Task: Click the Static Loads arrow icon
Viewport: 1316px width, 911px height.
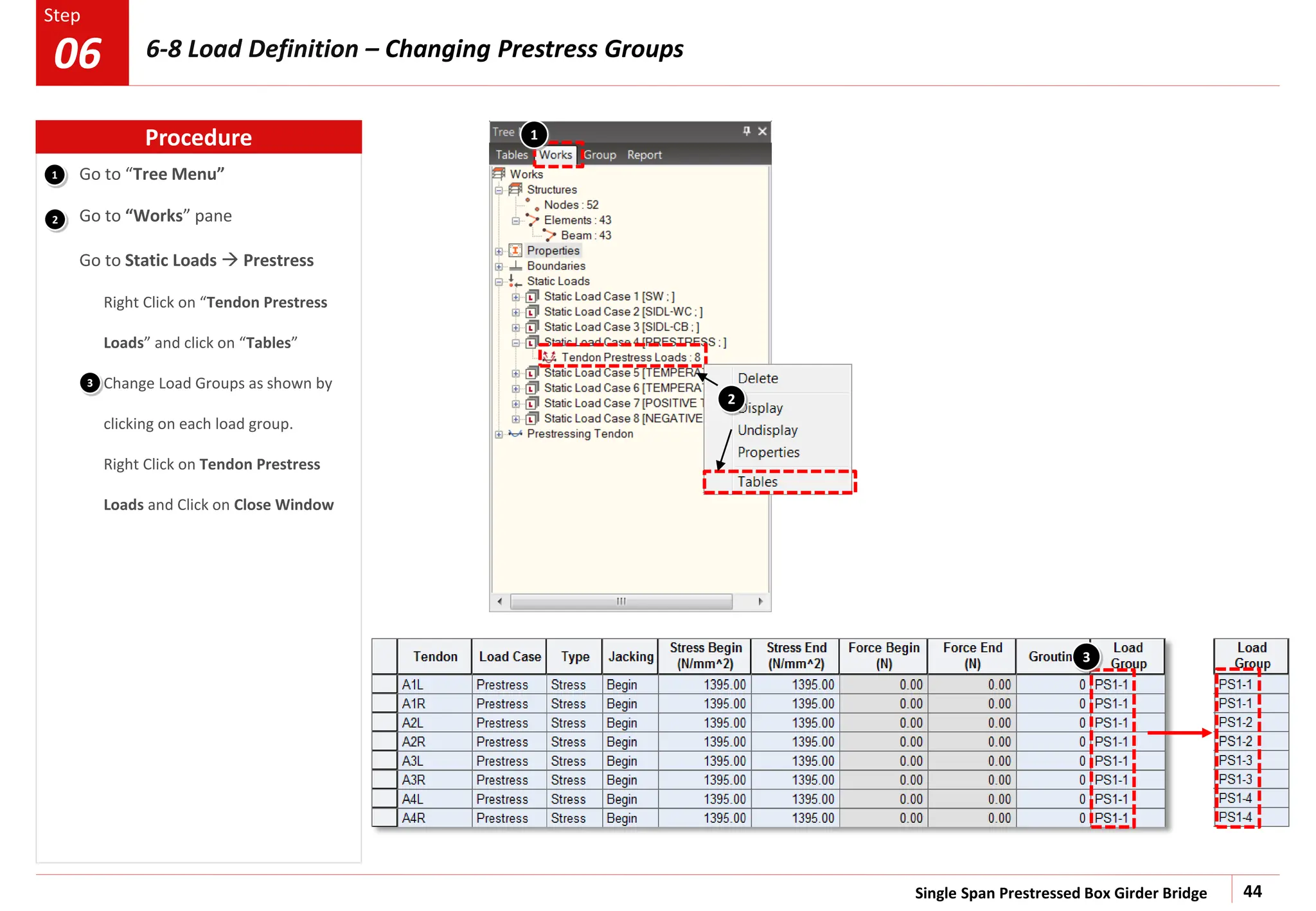Action: click(515, 281)
